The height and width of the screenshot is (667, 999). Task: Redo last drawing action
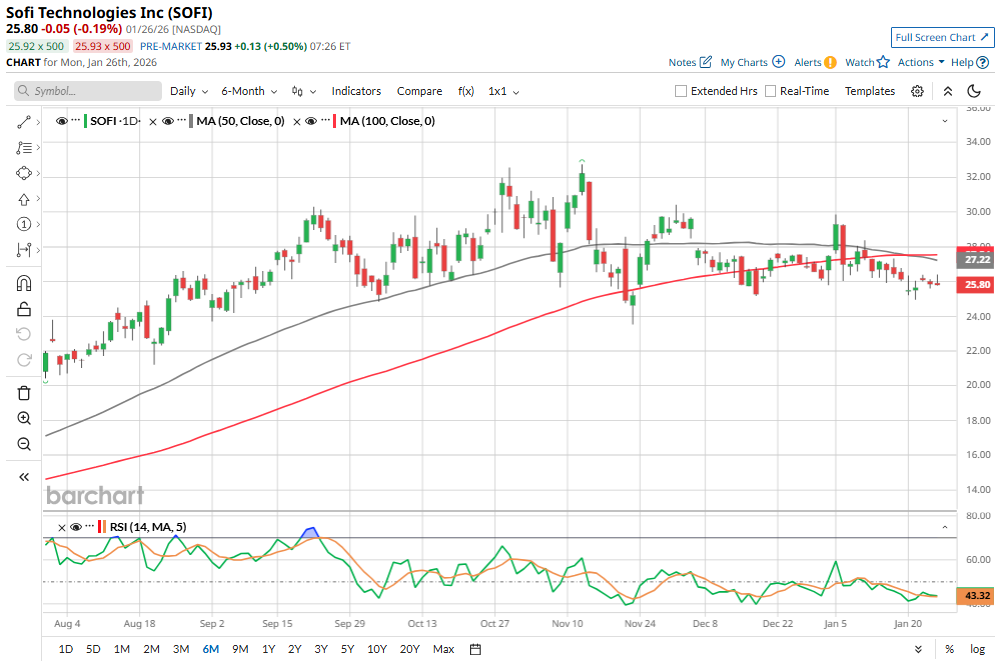point(24,360)
